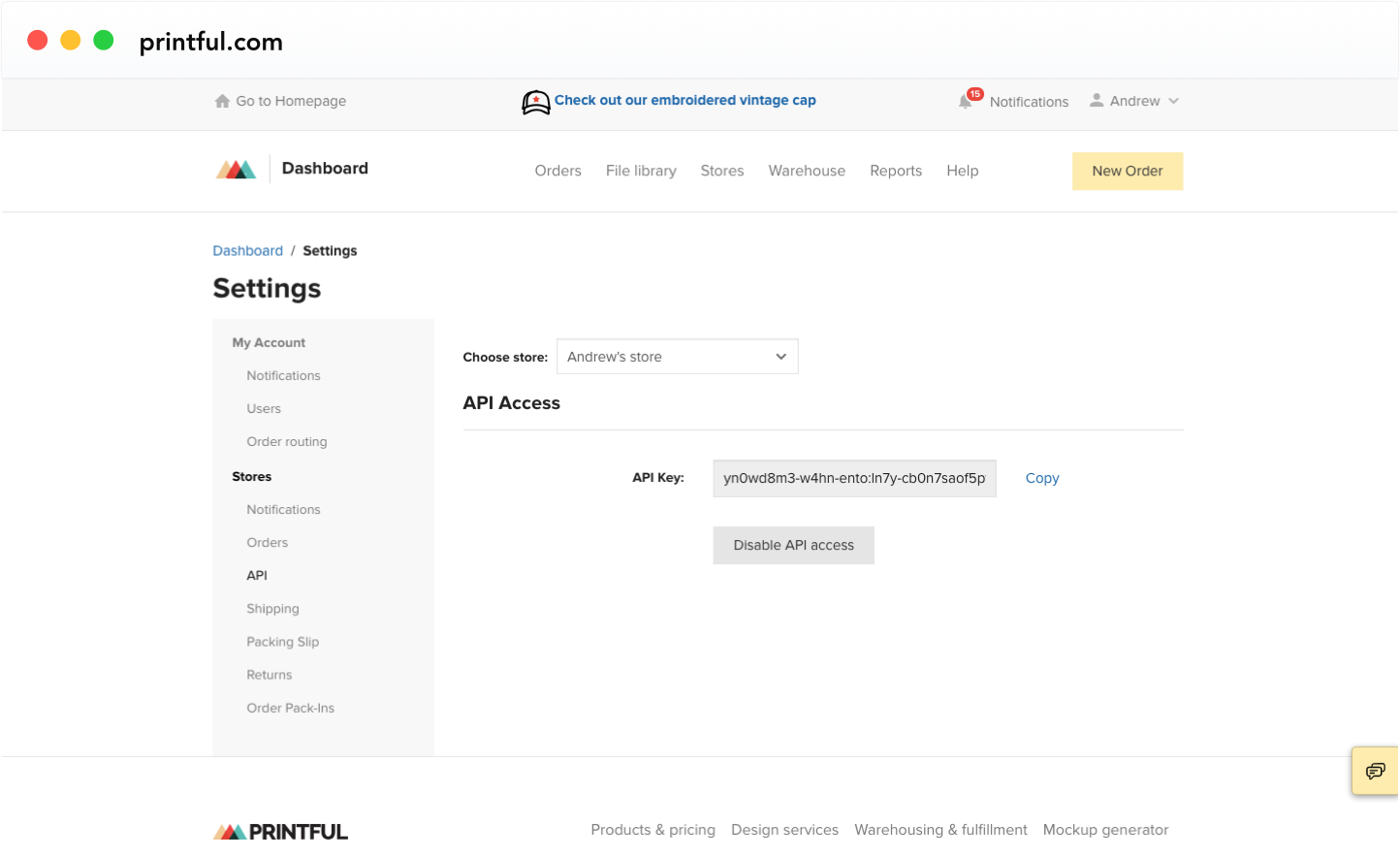Viewport: 1400px width, 858px height.
Task: Click the Dashboard header title
Action: click(325, 168)
